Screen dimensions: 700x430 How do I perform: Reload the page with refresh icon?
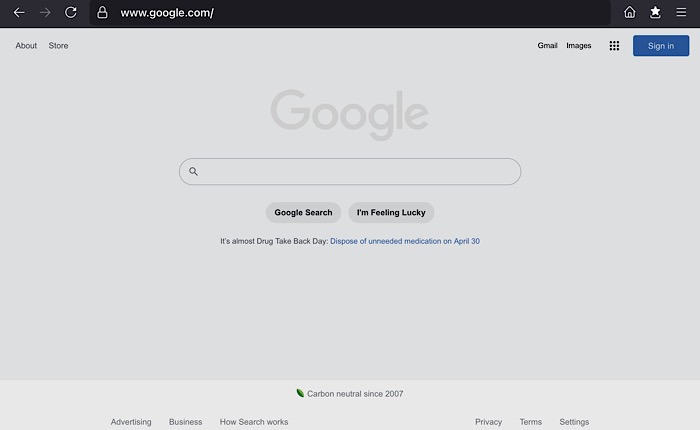pos(71,12)
